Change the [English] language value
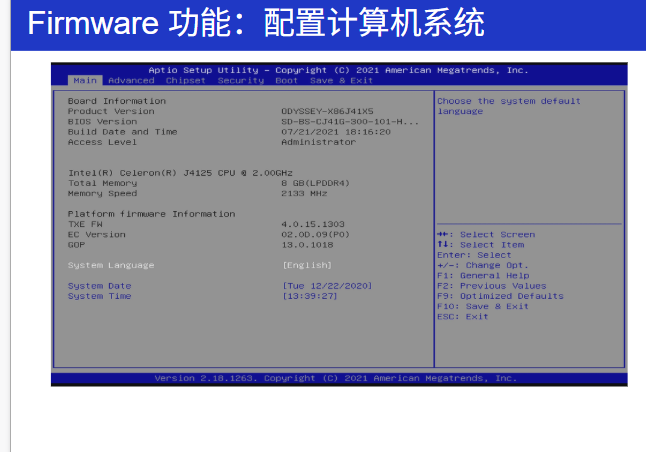This screenshot has width=646, height=452. coord(307,265)
